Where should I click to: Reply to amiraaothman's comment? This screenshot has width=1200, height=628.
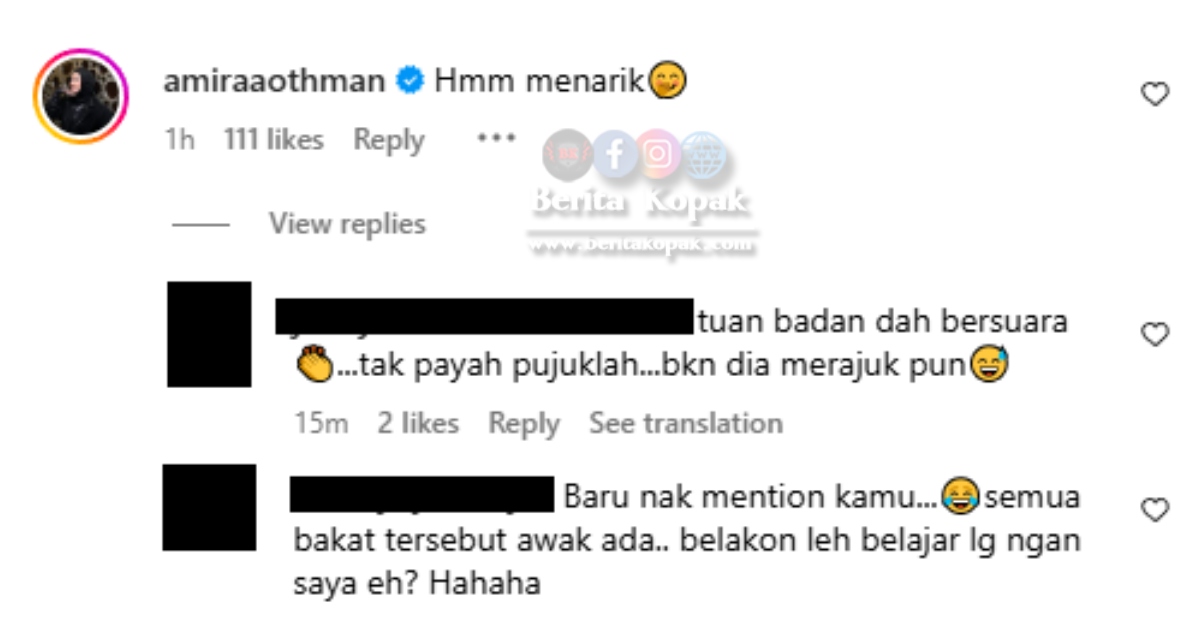[x=389, y=141]
